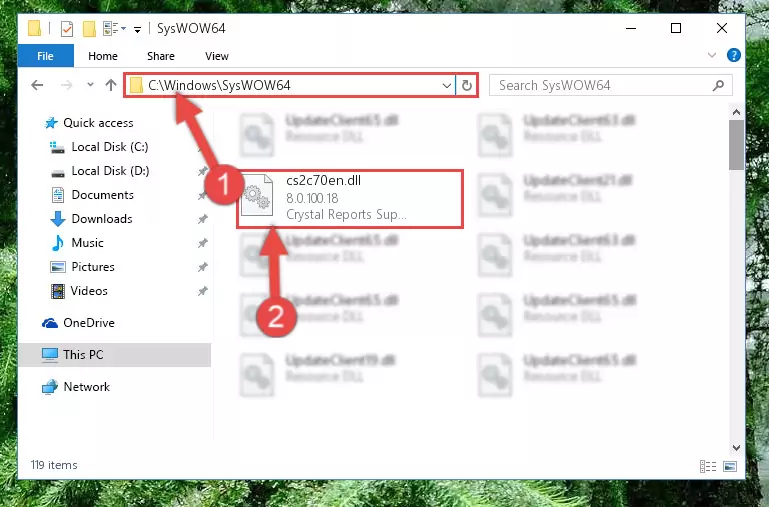Click the cs2c70en.dll gear file icon

257,196
